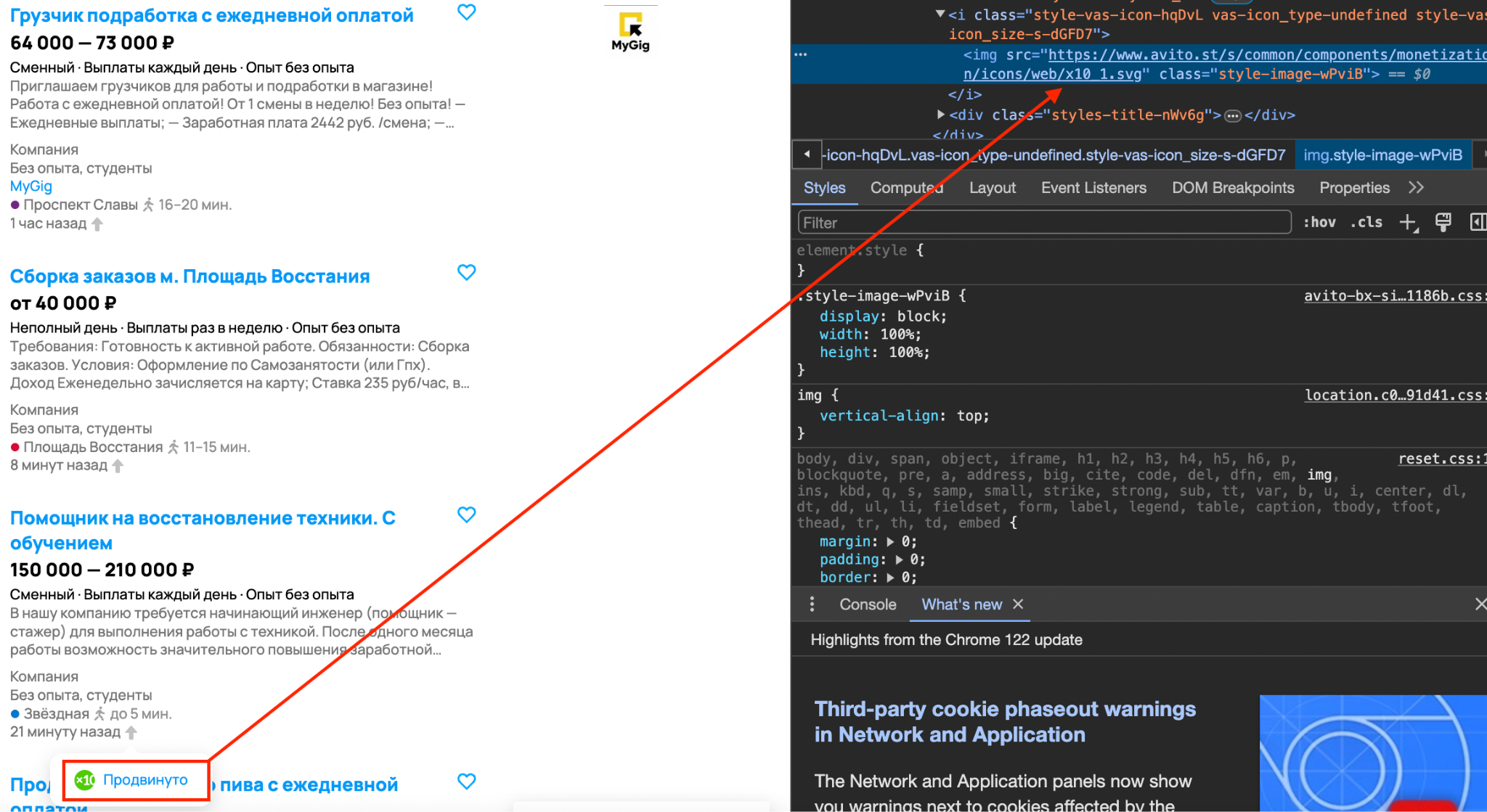Switch to the Layout tab

pos(992,188)
